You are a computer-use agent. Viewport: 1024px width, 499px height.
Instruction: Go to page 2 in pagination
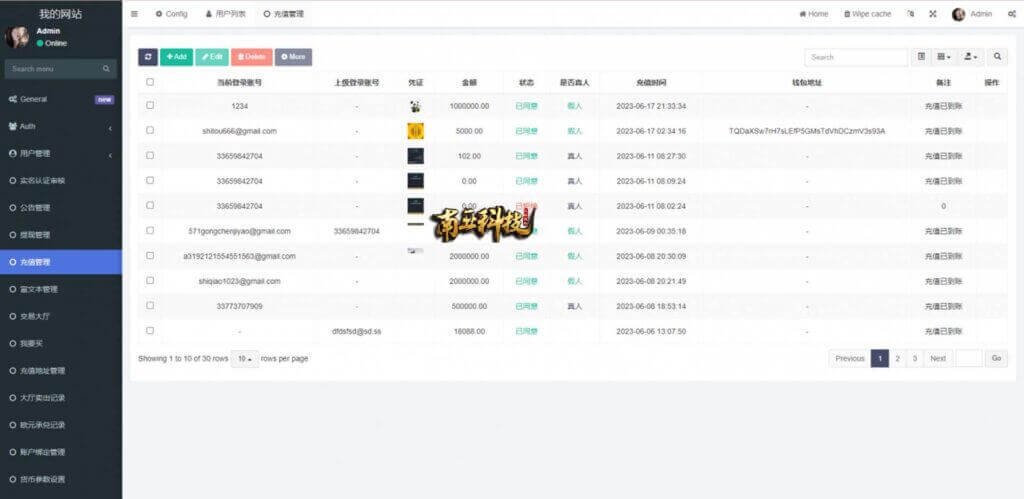(897, 358)
